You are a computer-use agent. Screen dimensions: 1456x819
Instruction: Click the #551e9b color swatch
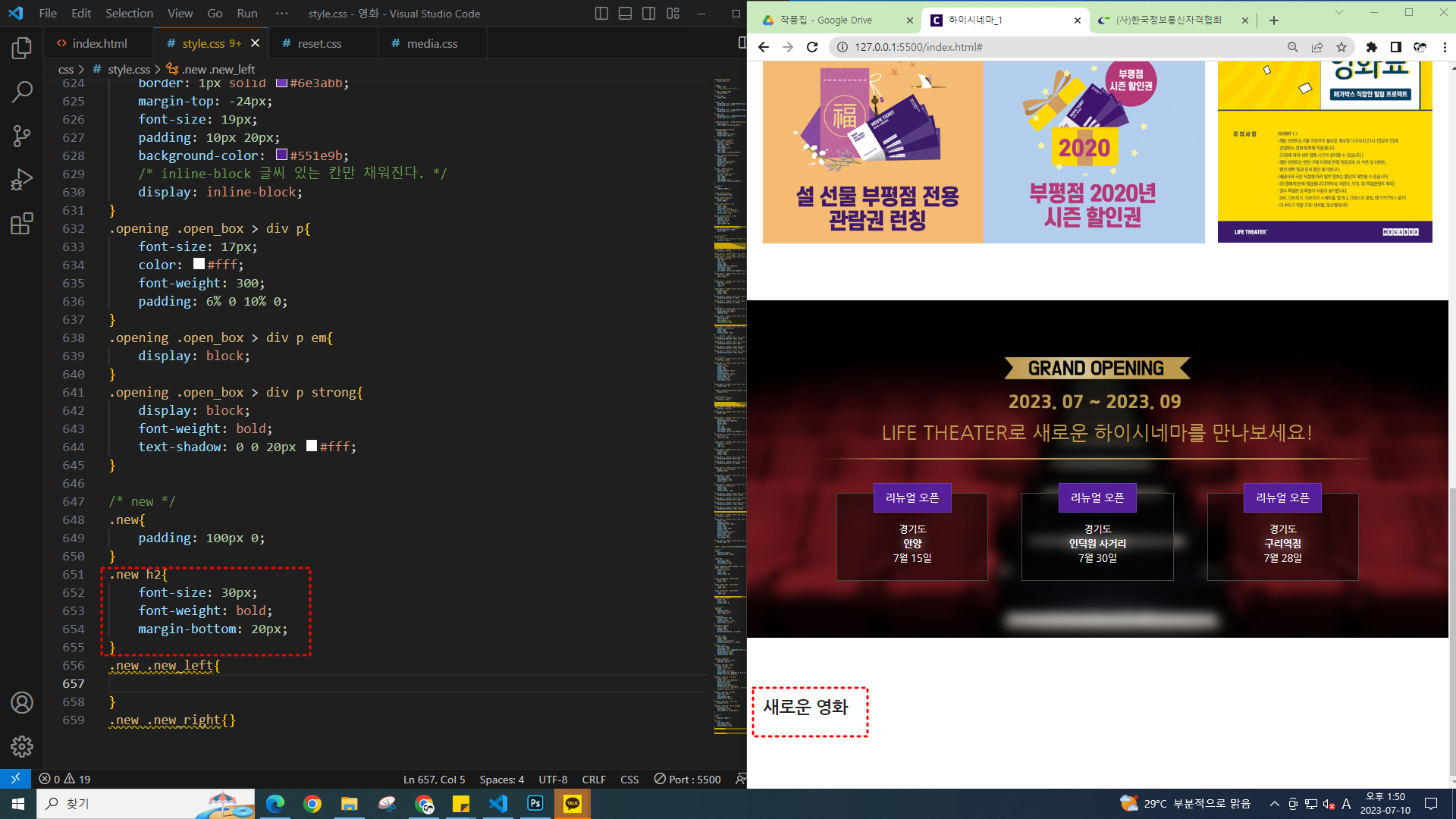[281, 155]
